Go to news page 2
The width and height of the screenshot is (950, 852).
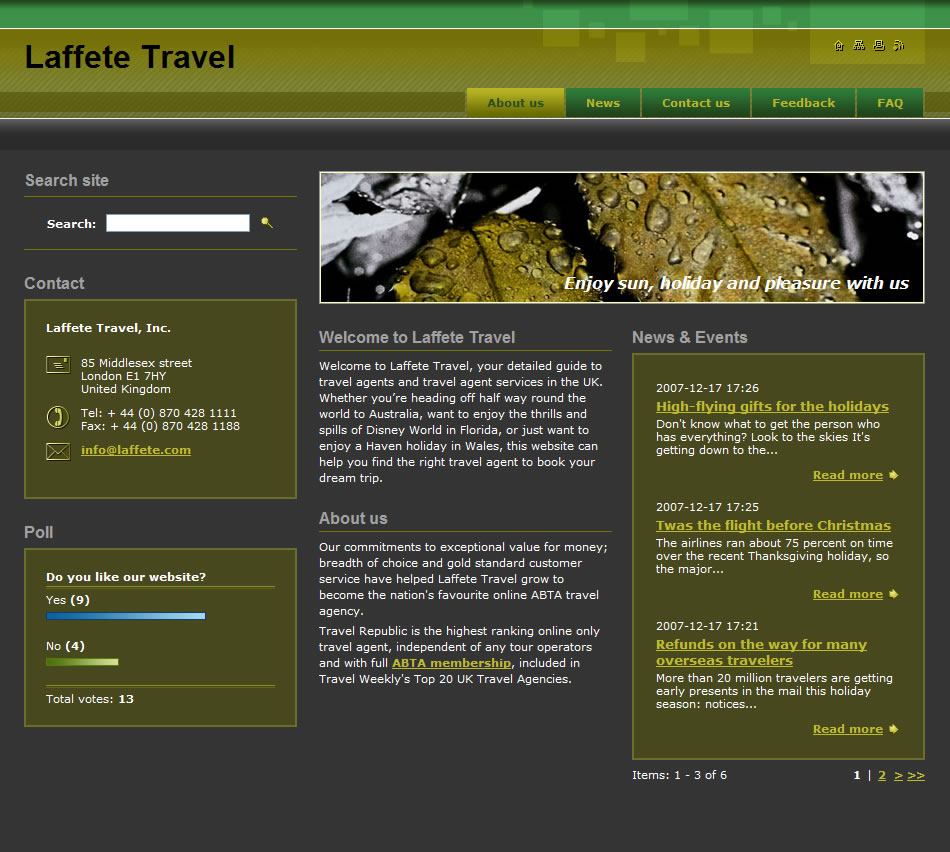point(882,775)
